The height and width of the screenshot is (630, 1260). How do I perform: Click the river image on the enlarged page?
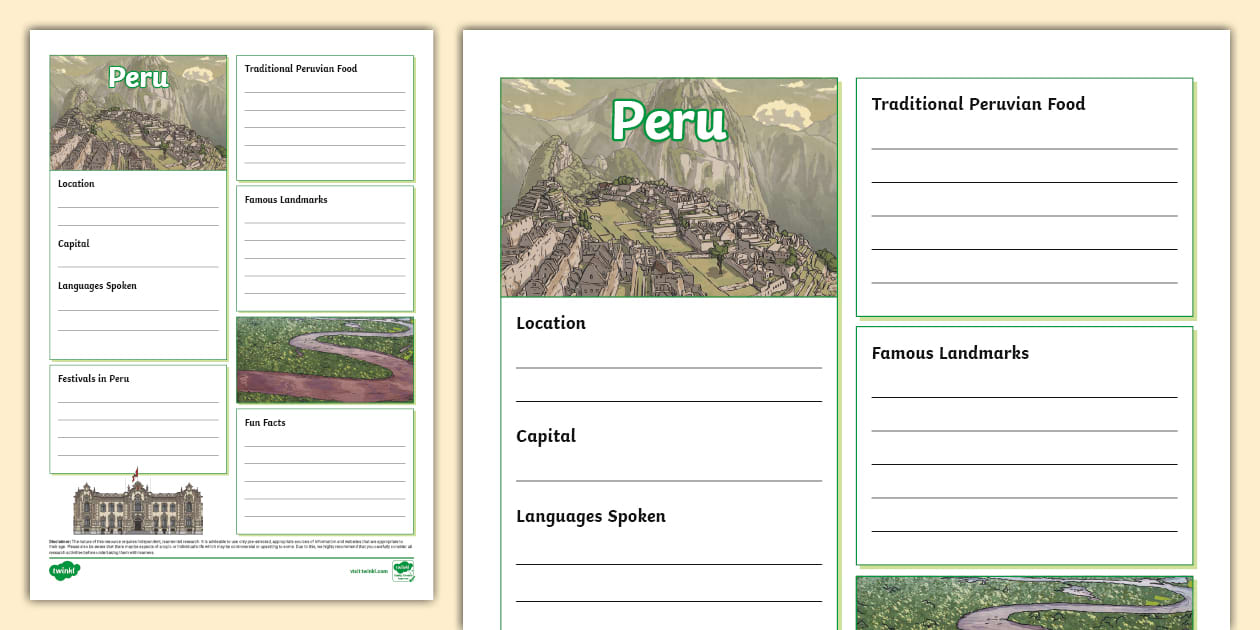pyautogui.click(x=1024, y=602)
